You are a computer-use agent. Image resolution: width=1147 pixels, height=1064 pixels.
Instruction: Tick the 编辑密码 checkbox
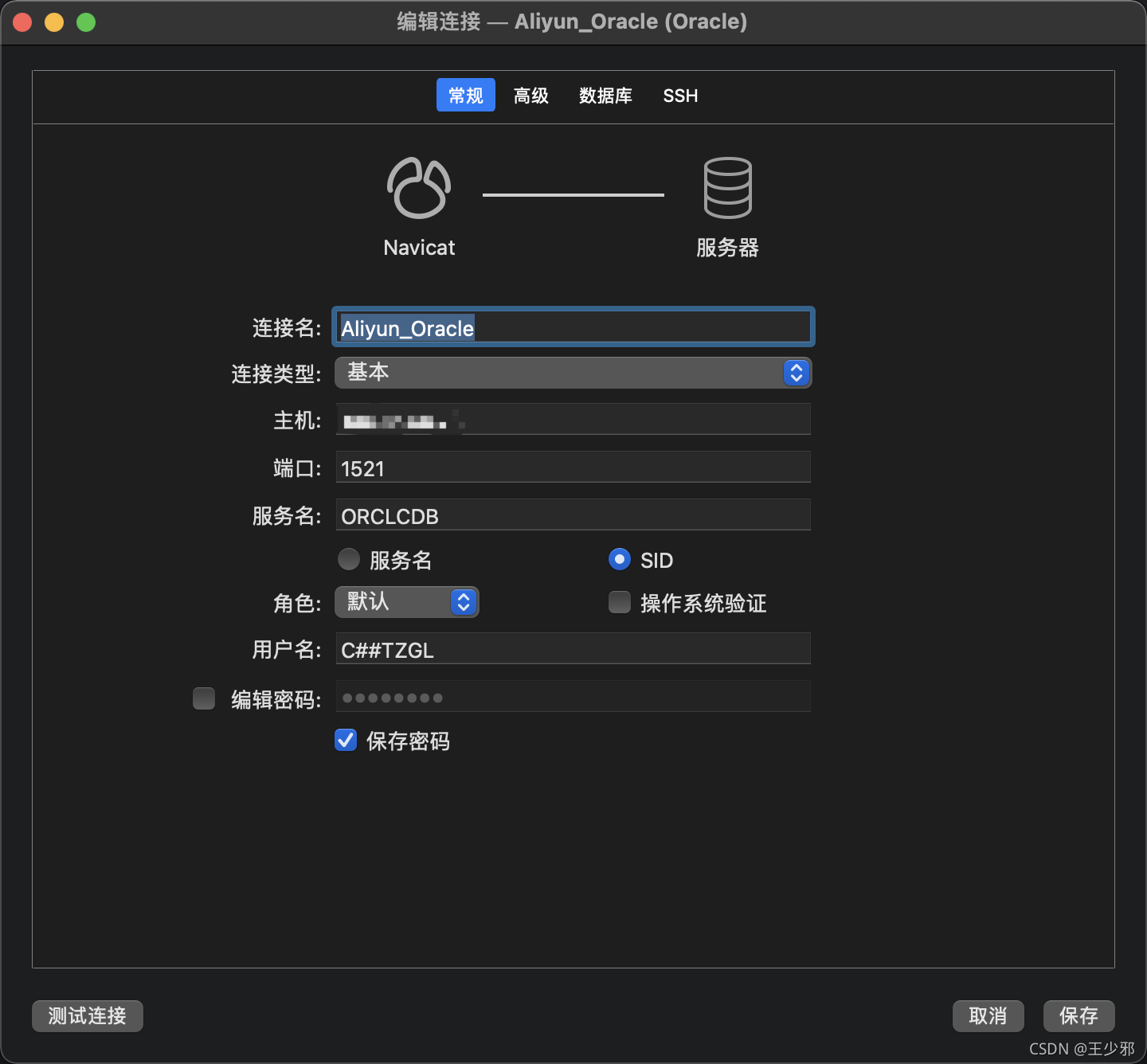tap(204, 698)
